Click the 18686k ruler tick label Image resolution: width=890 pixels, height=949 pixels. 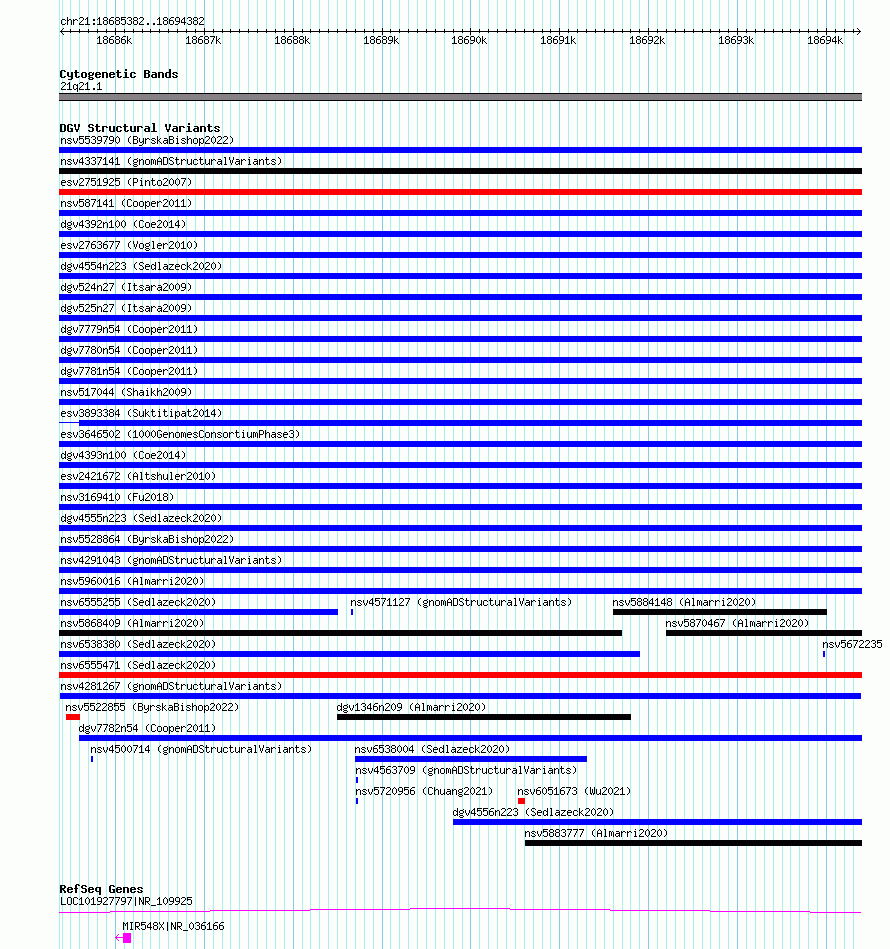[x=114, y=41]
